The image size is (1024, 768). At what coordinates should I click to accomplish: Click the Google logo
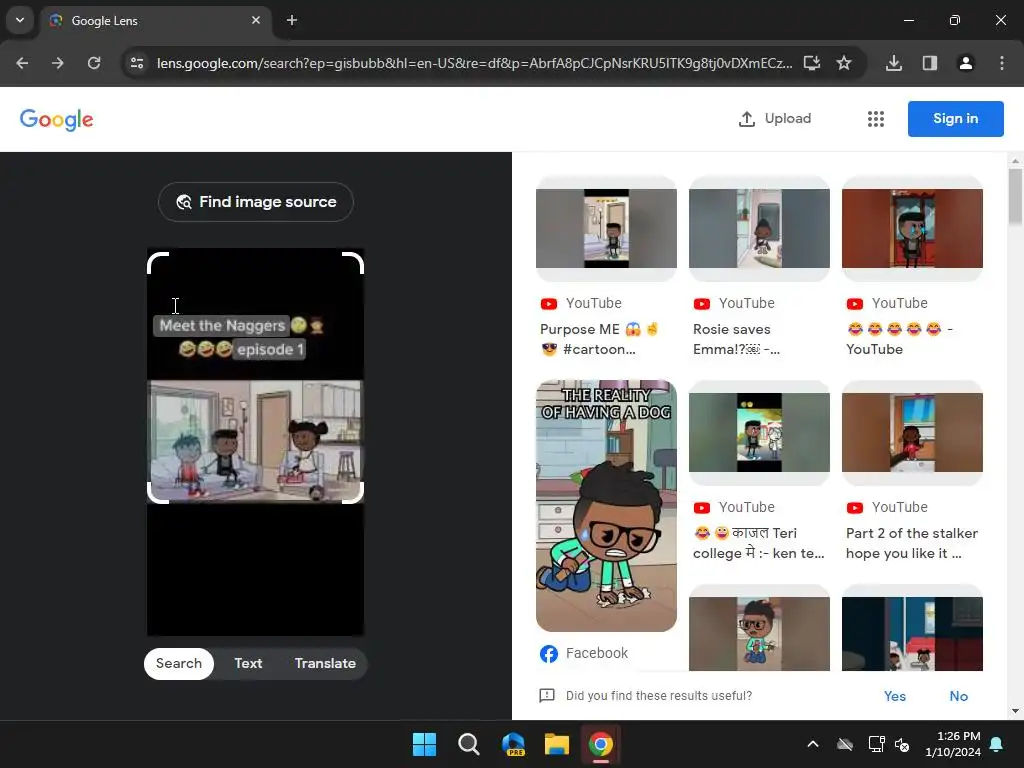[x=57, y=120]
